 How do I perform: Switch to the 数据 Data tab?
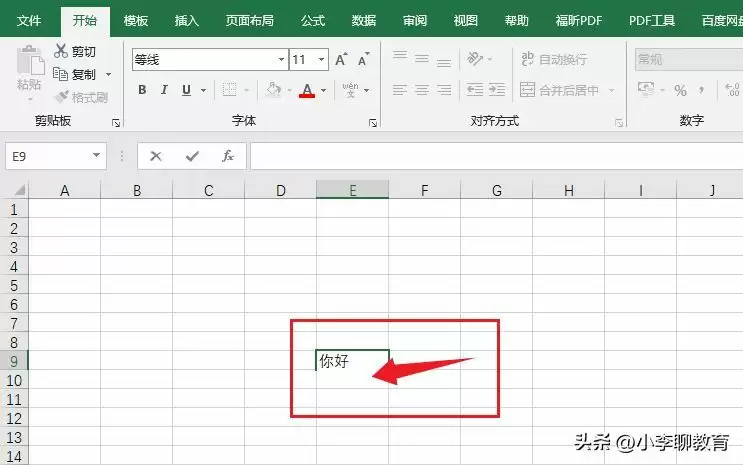(364, 20)
